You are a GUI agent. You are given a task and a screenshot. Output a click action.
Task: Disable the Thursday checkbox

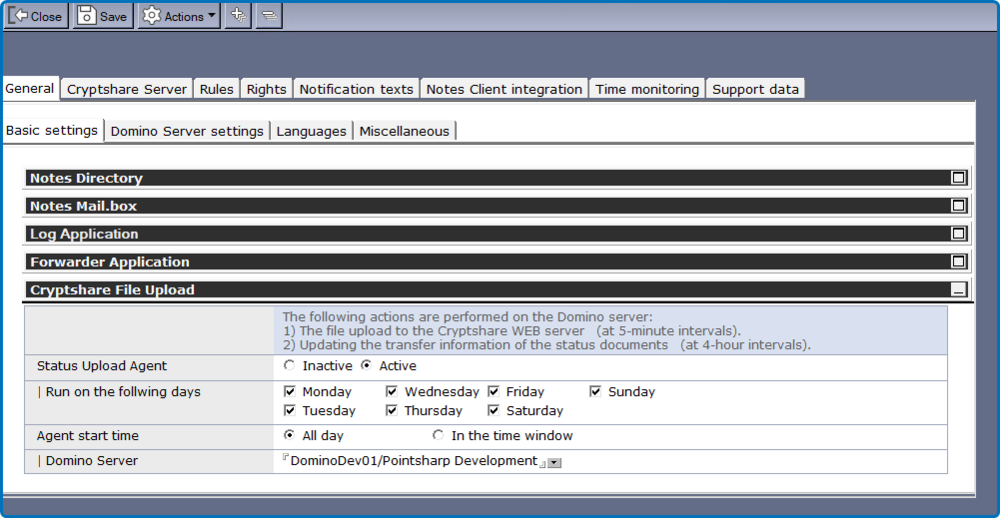(392, 411)
